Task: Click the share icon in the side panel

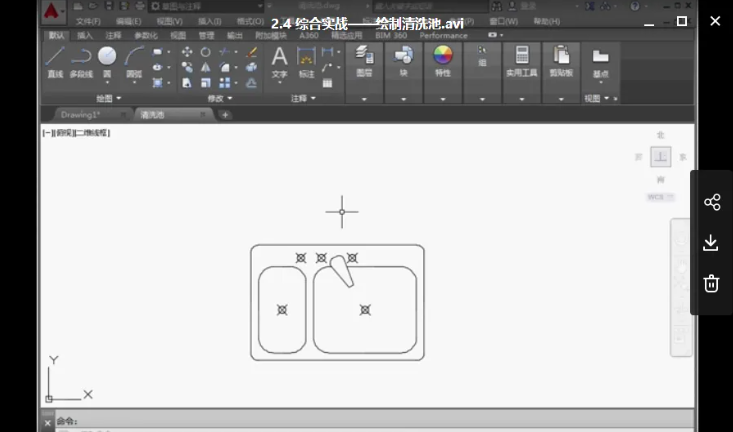Action: (x=712, y=202)
